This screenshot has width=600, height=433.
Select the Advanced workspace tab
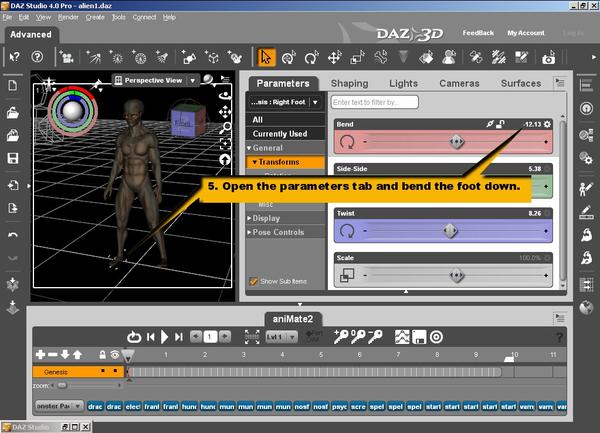31,34
